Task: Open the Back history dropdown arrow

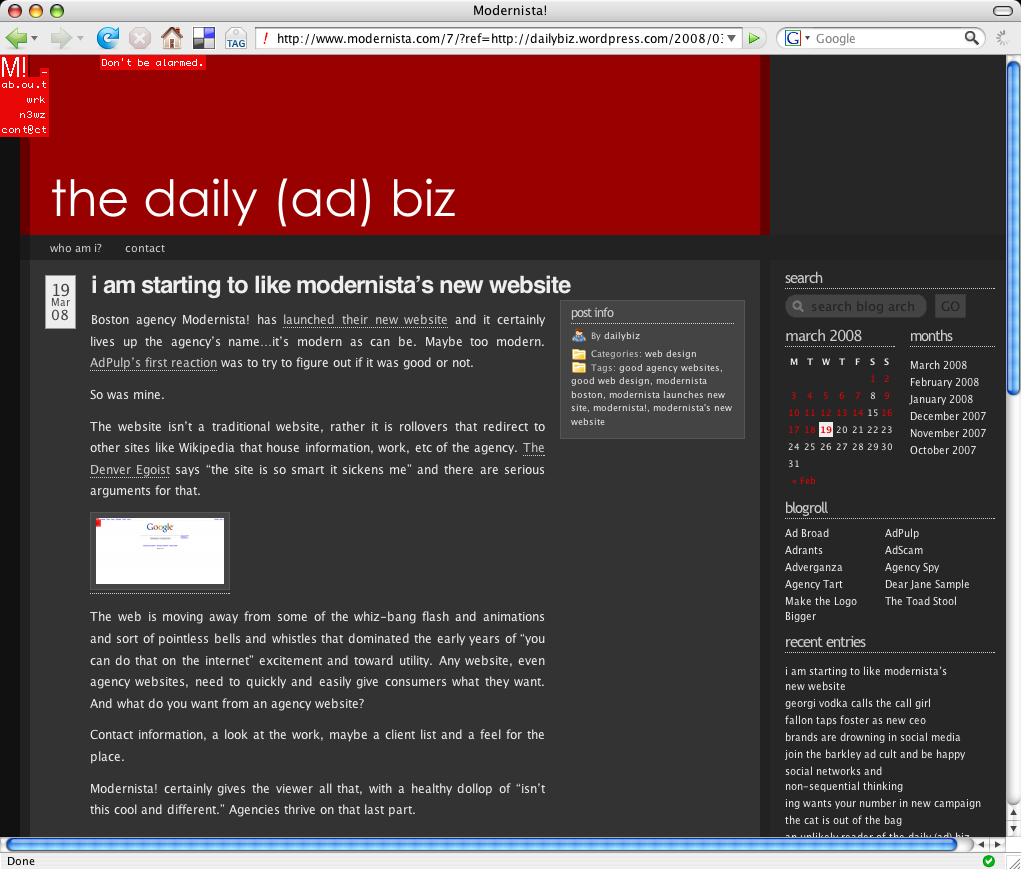Action: point(35,38)
